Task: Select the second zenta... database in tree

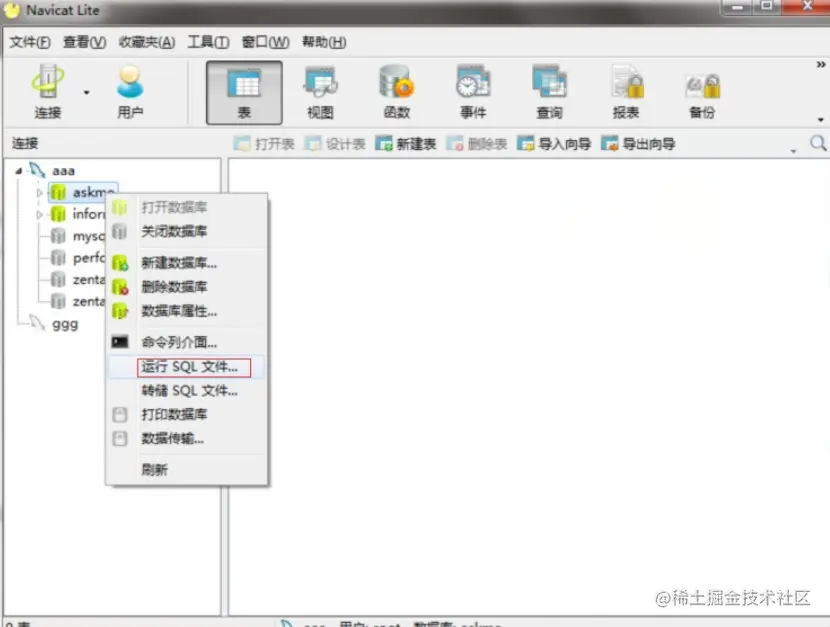Action: click(88, 302)
